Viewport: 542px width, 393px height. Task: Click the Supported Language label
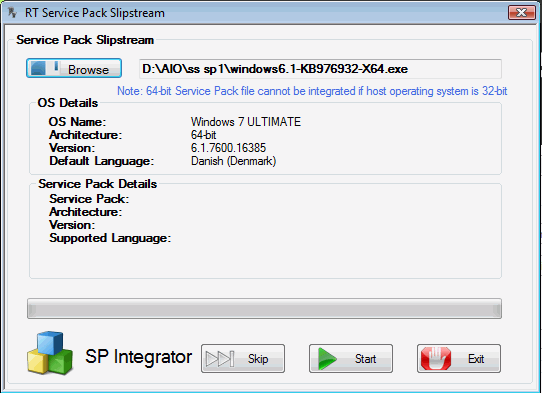click(x=110, y=238)
